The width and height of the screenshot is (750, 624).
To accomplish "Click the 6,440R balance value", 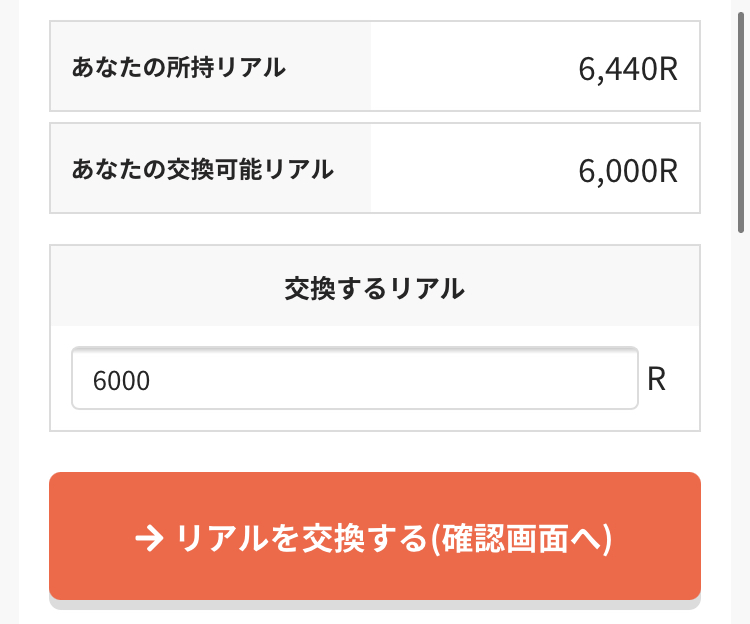I will [628, 69].
